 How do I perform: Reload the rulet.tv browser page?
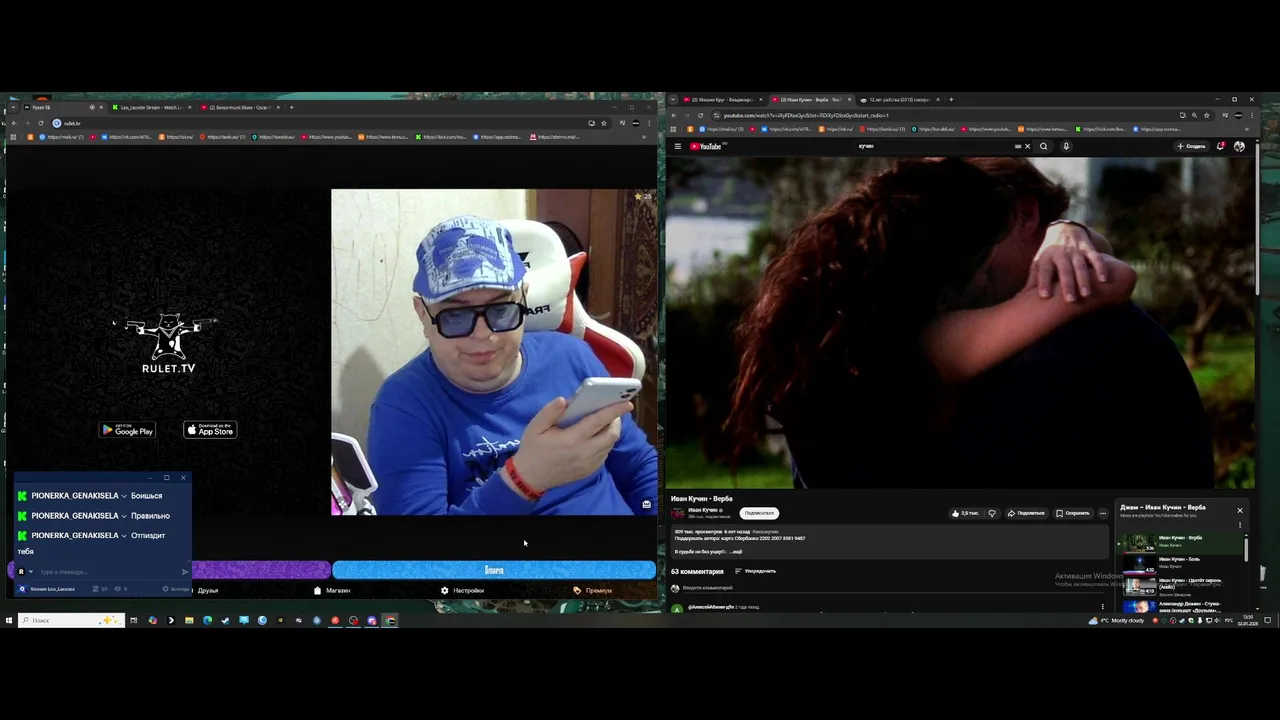point(41,123)
